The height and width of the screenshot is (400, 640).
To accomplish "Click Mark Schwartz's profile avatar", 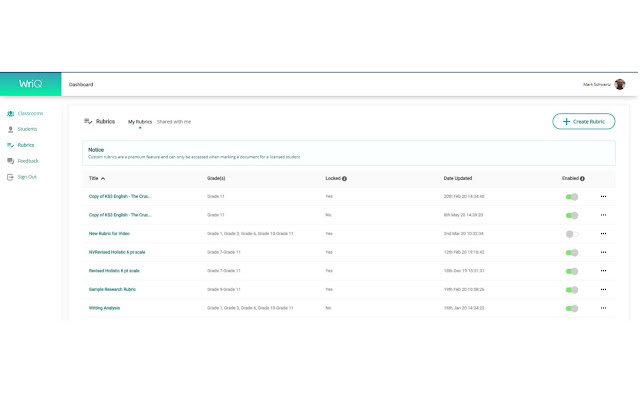I will coord(620,85).
